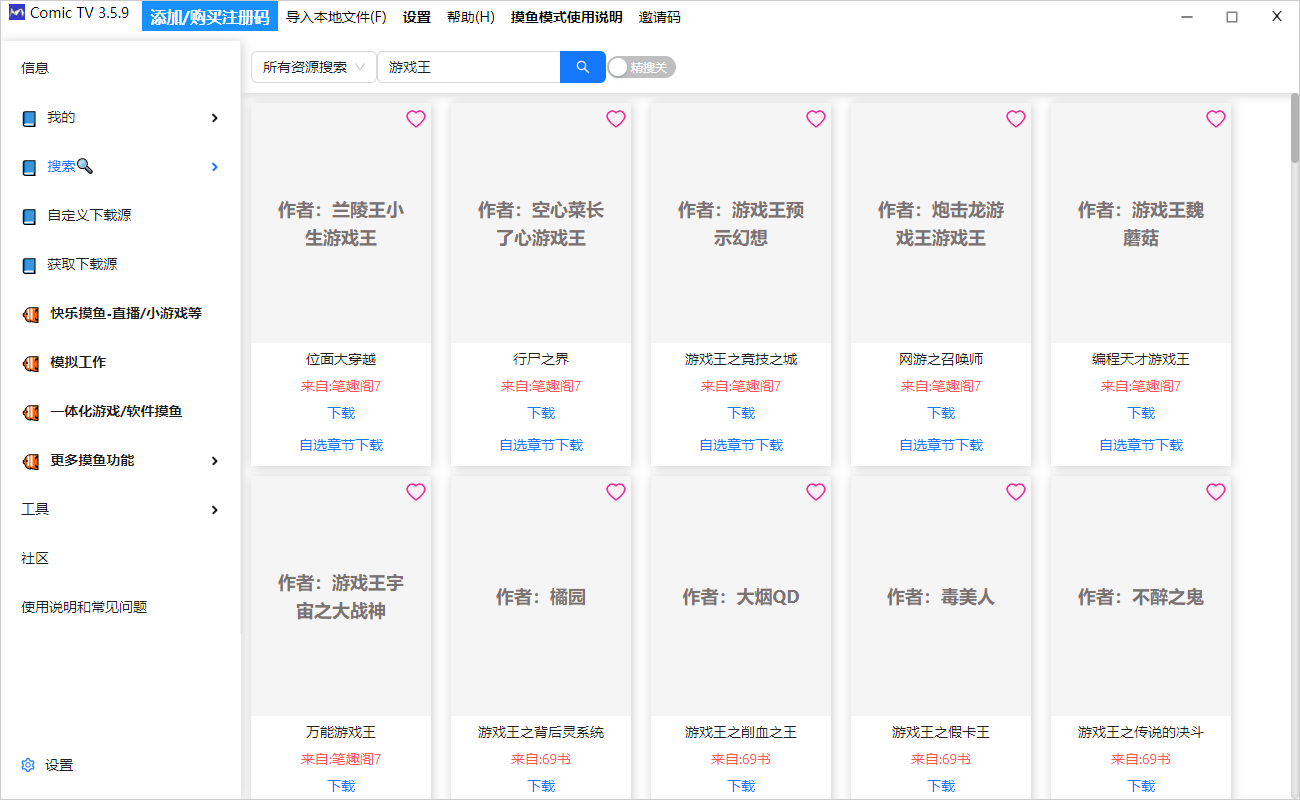
Task: Favorite the 游戏王之削血之王 card
Action: [x=816, y=492]
